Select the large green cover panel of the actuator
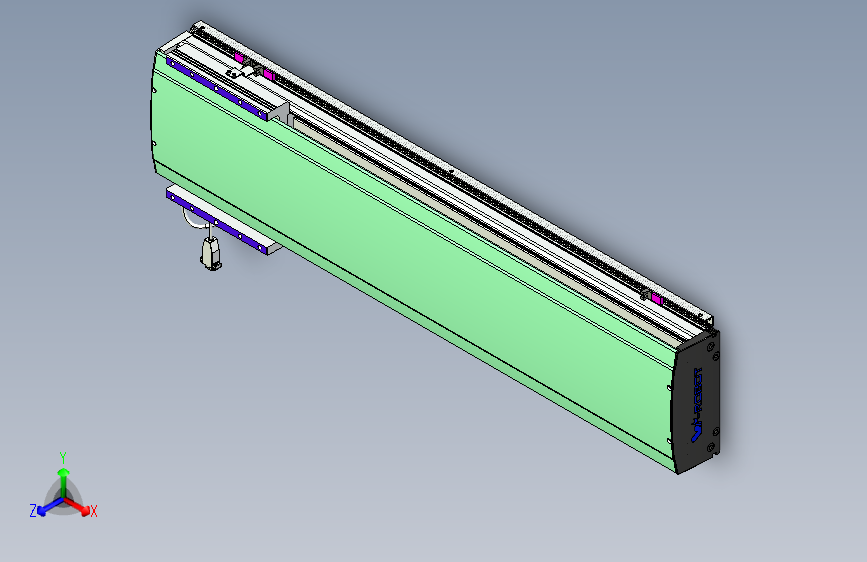 412,261
